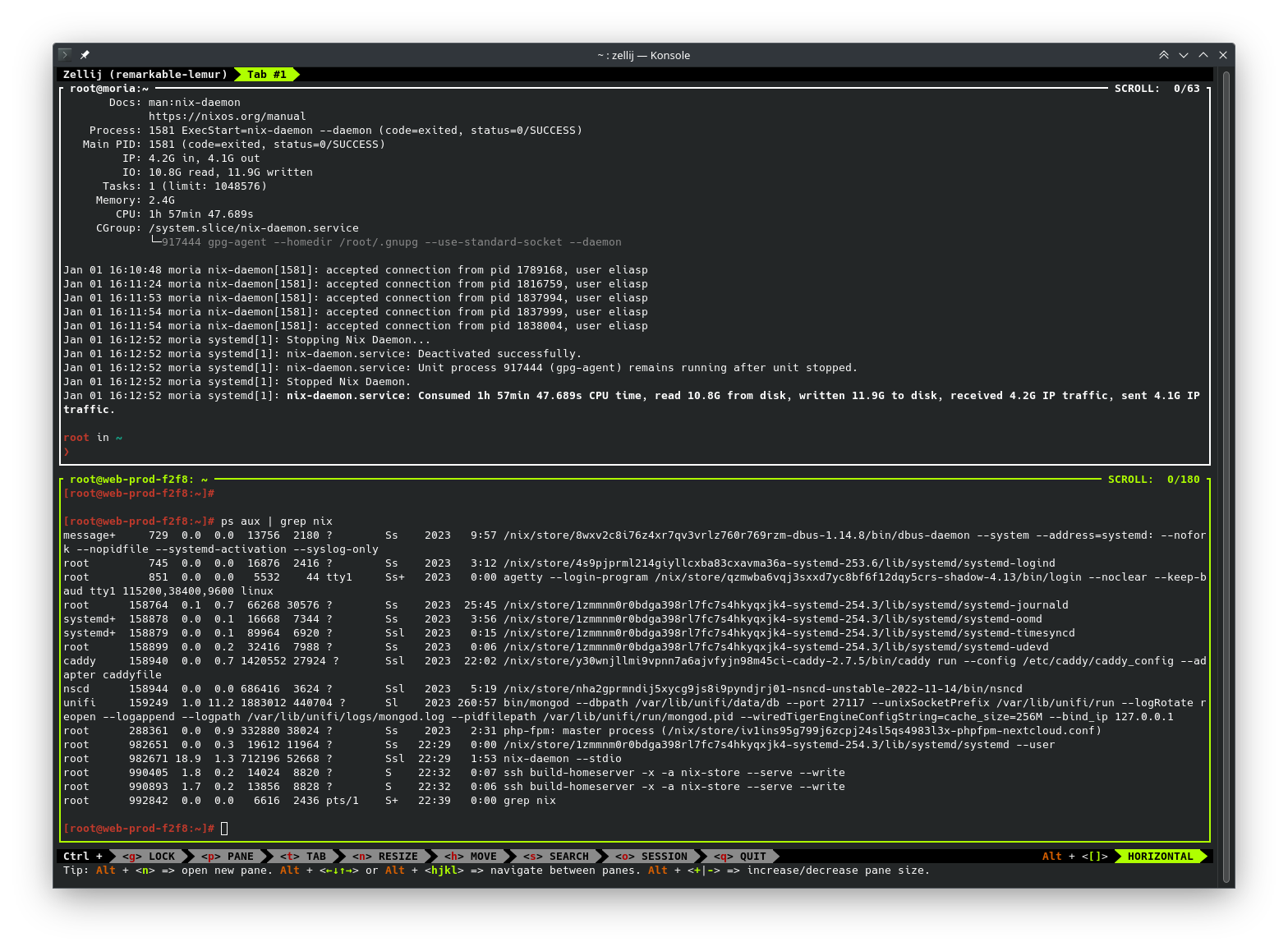This screenshot has width=1288, height=951.
Task: Click the keep-above double chevron icon
Action: 1164,55
